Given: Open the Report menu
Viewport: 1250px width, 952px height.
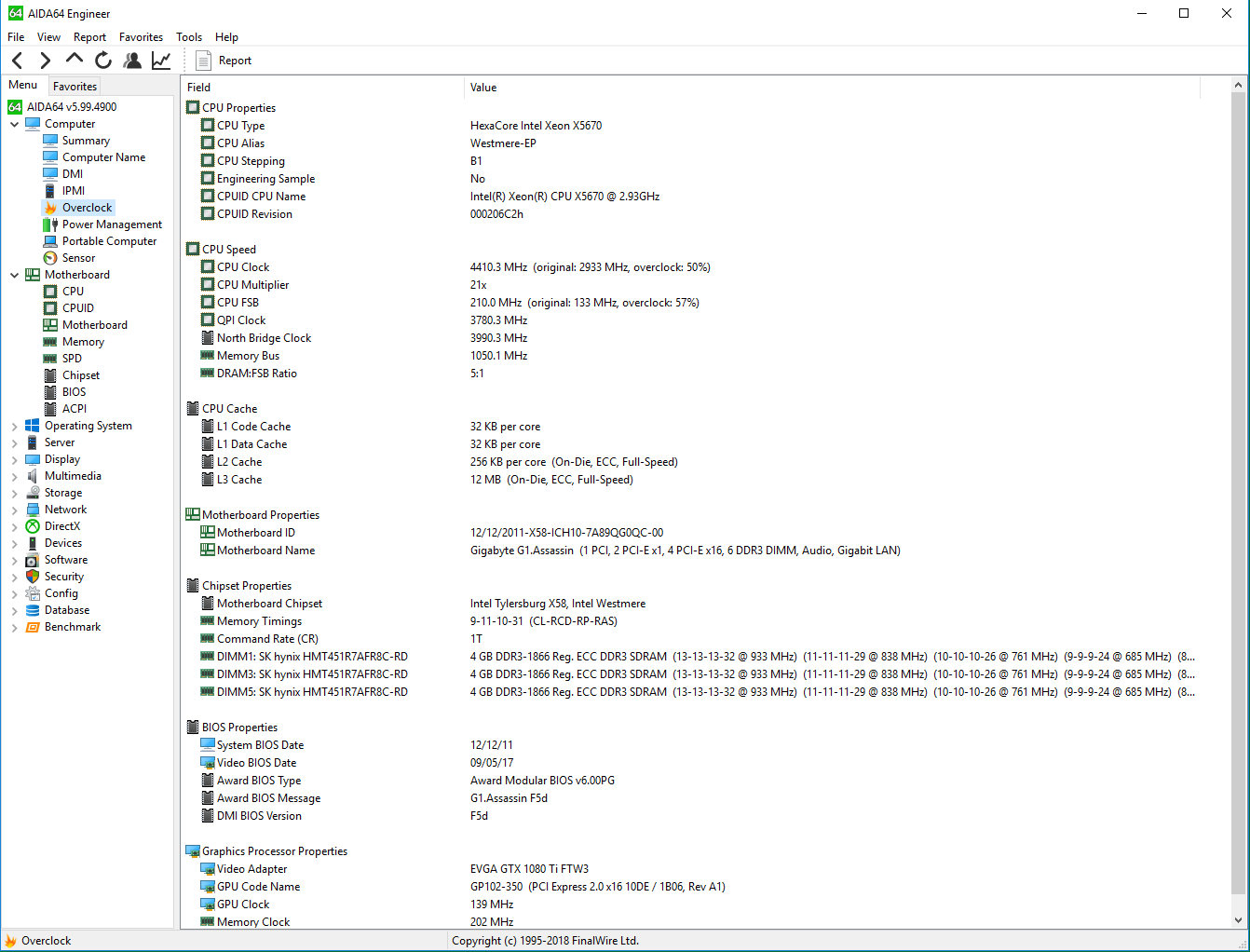Looking at the screenshot, I should point(89,37).
